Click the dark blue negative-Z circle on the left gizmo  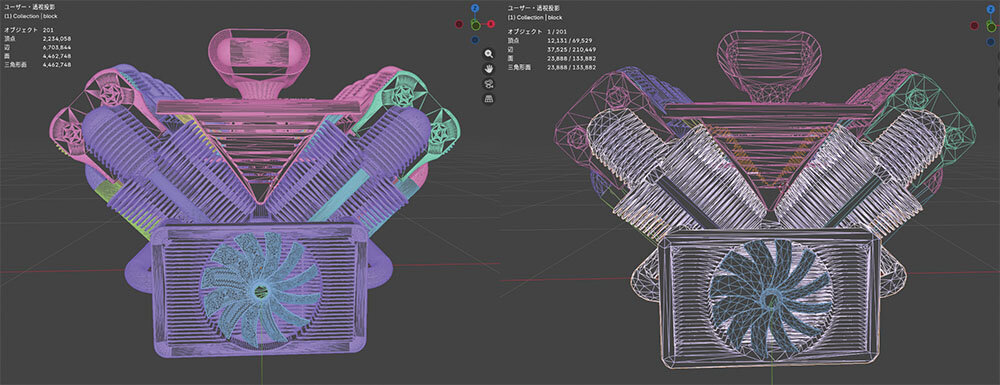pyautogui.click(x=474, y=40)
